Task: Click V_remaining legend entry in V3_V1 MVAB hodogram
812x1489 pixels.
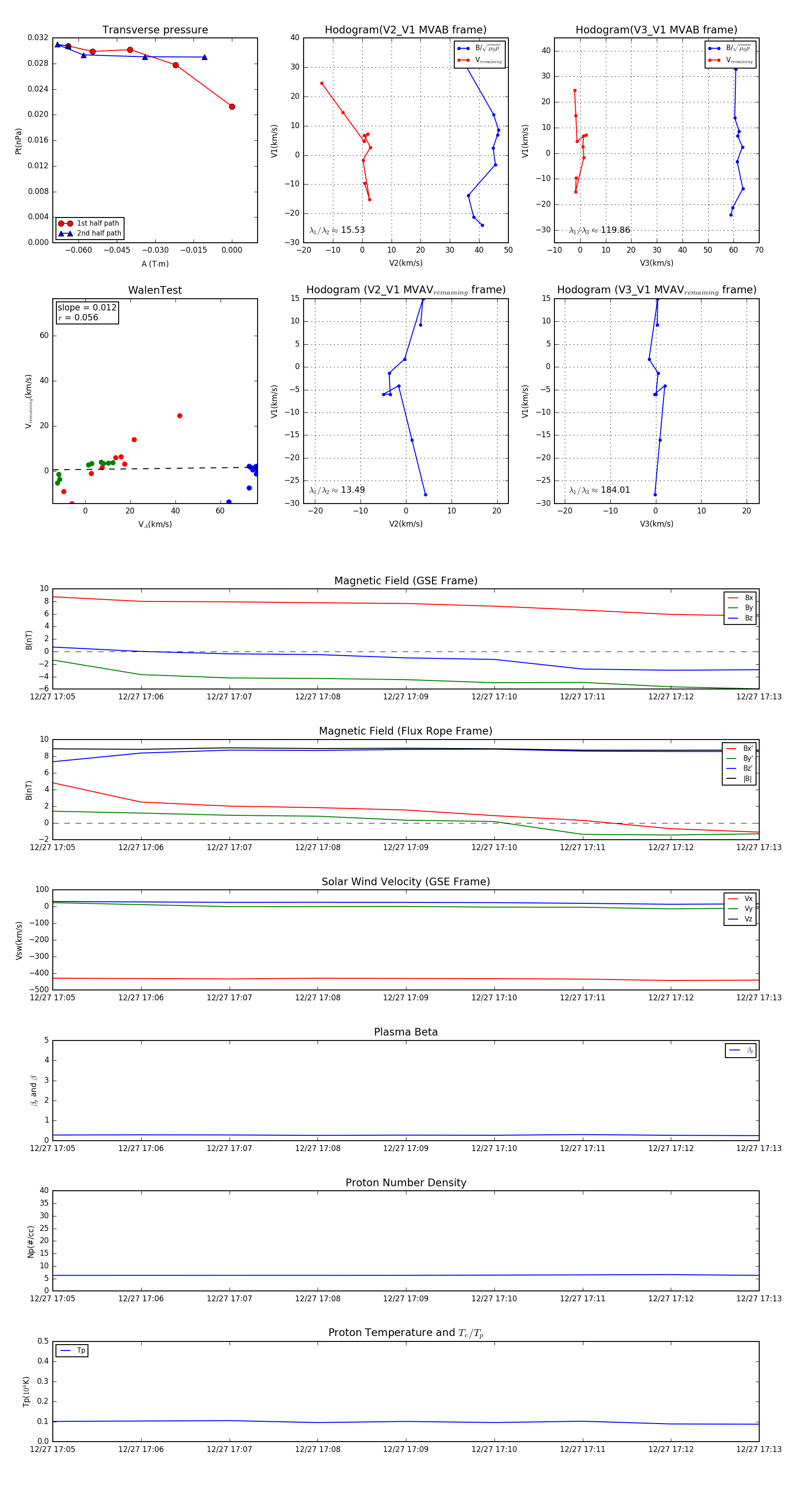Action: 730,60
